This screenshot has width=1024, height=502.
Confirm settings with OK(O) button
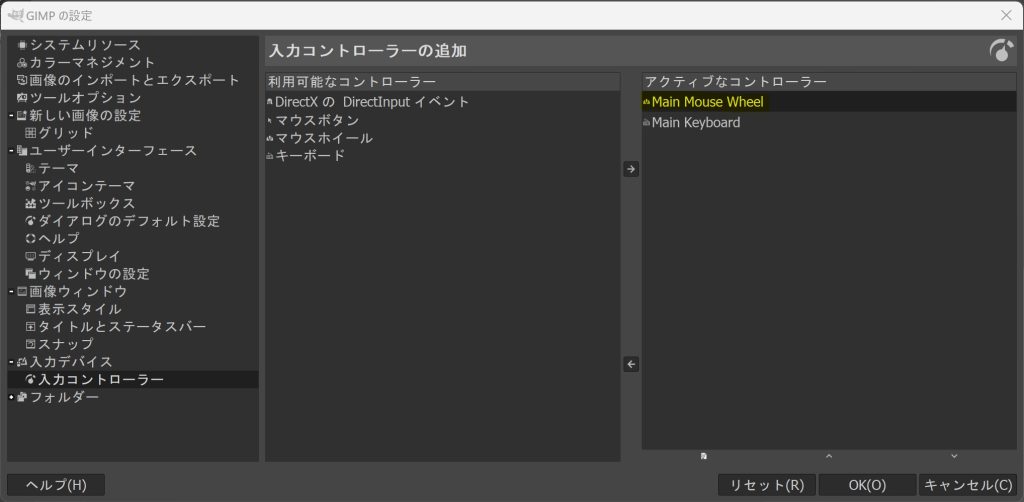[867, 485]
